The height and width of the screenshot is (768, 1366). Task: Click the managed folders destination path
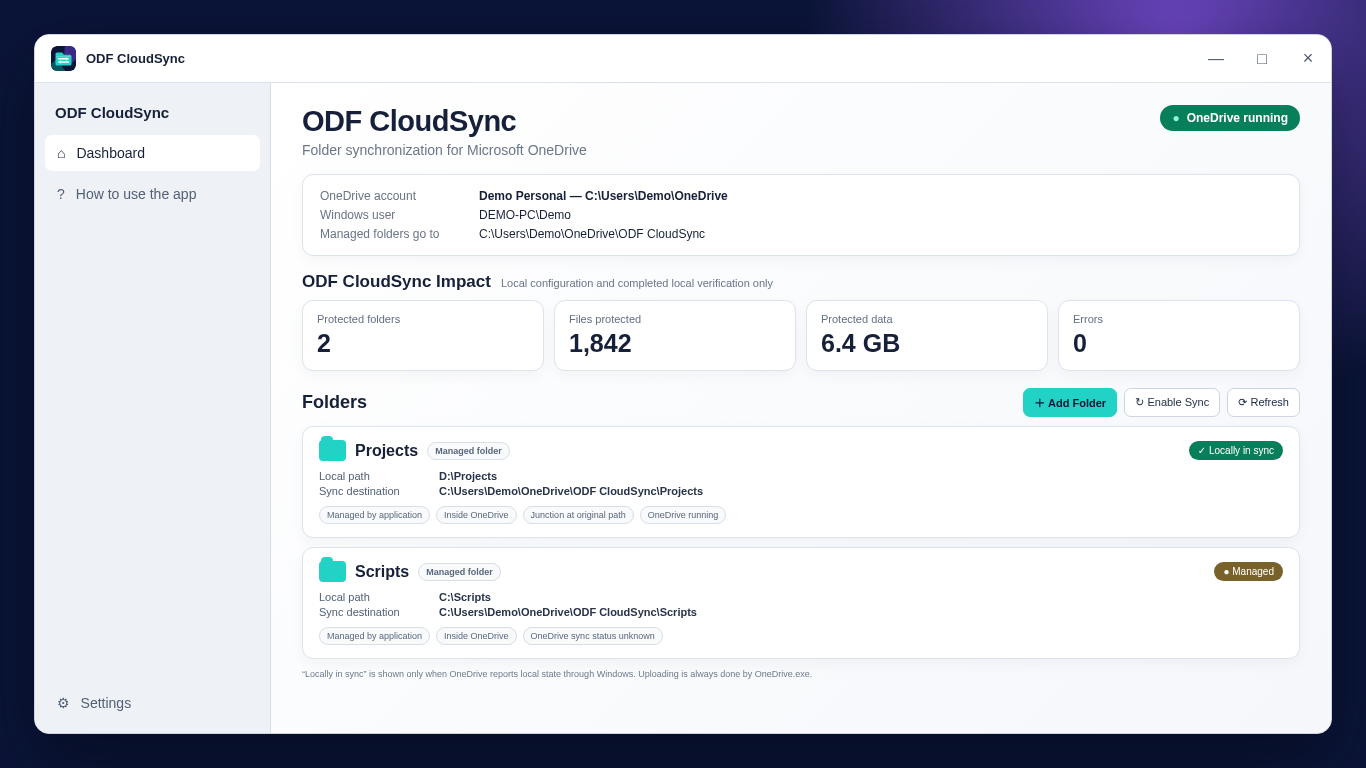pos(592,234)
